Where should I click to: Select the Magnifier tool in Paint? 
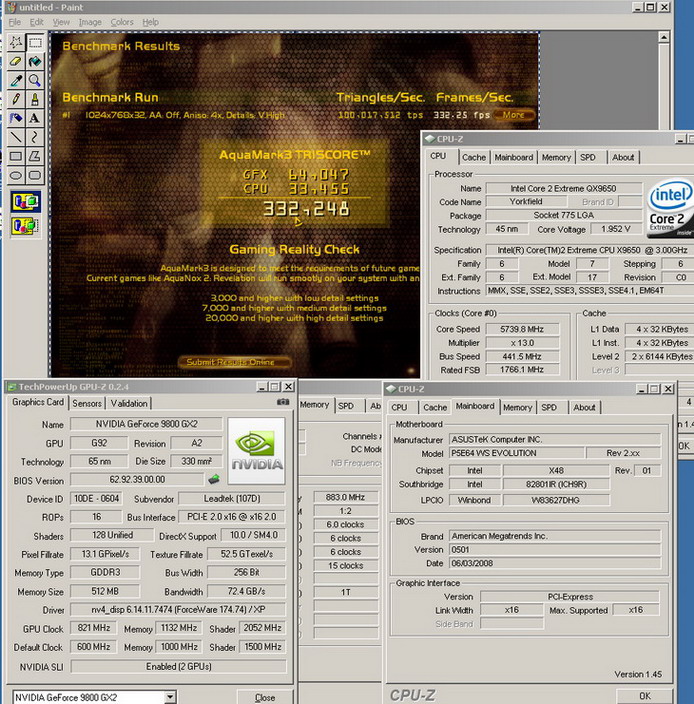pos(35,80)
